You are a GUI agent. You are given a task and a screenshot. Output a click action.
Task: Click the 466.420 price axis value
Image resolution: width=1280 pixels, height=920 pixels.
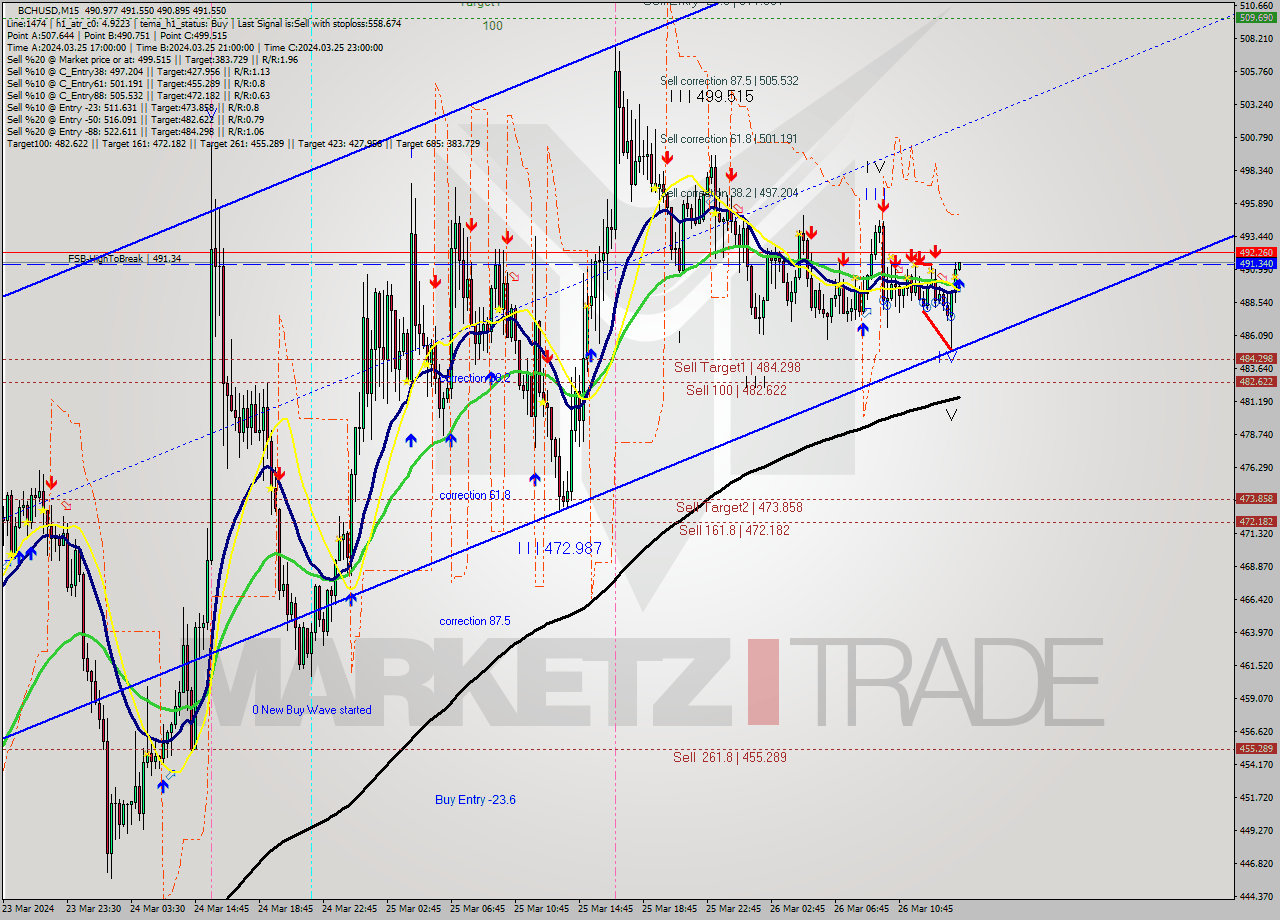1256,599
